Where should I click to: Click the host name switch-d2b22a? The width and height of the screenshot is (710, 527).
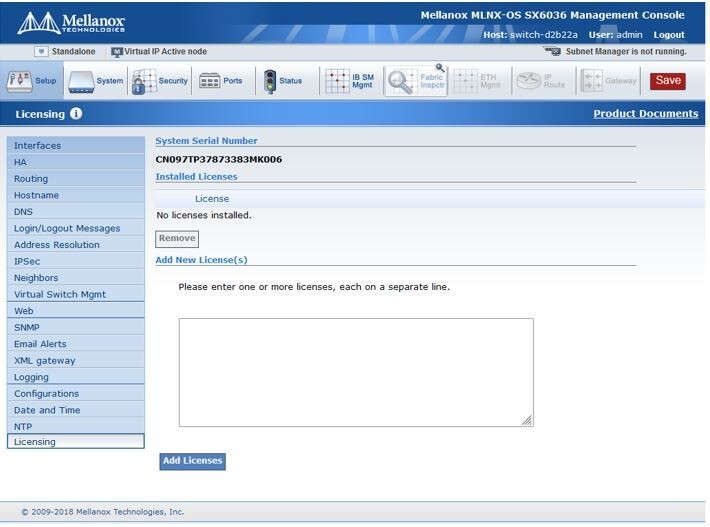tap(544, 35)
